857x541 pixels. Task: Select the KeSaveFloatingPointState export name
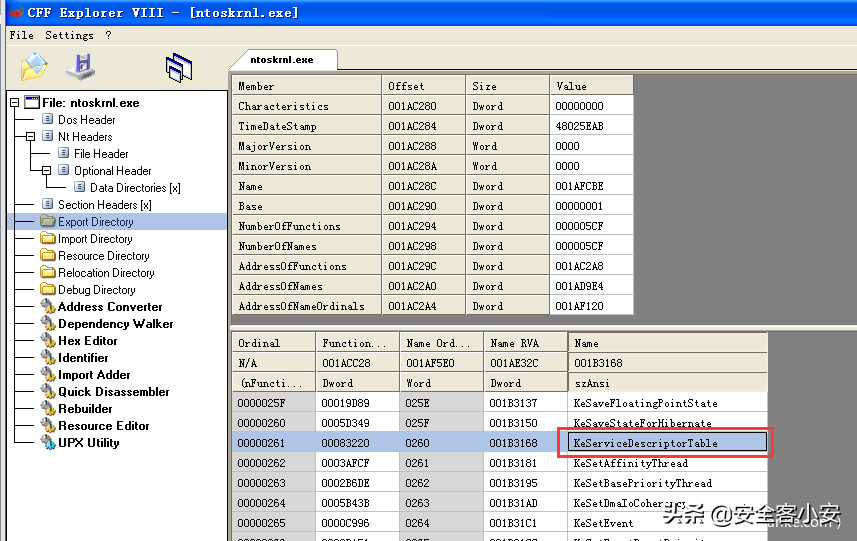(x=667, y=403)
